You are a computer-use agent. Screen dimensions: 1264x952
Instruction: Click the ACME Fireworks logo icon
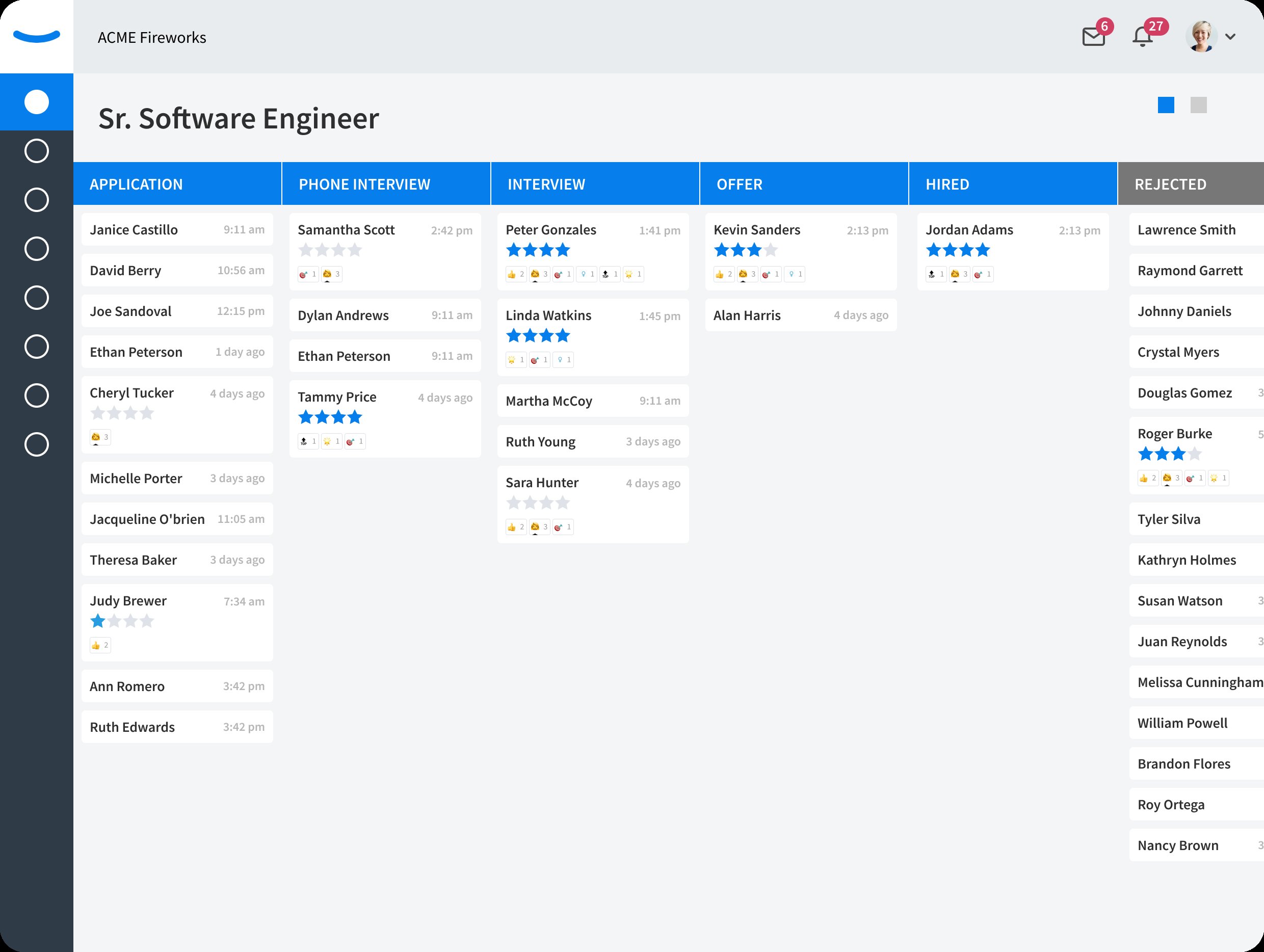coord(37,37)
